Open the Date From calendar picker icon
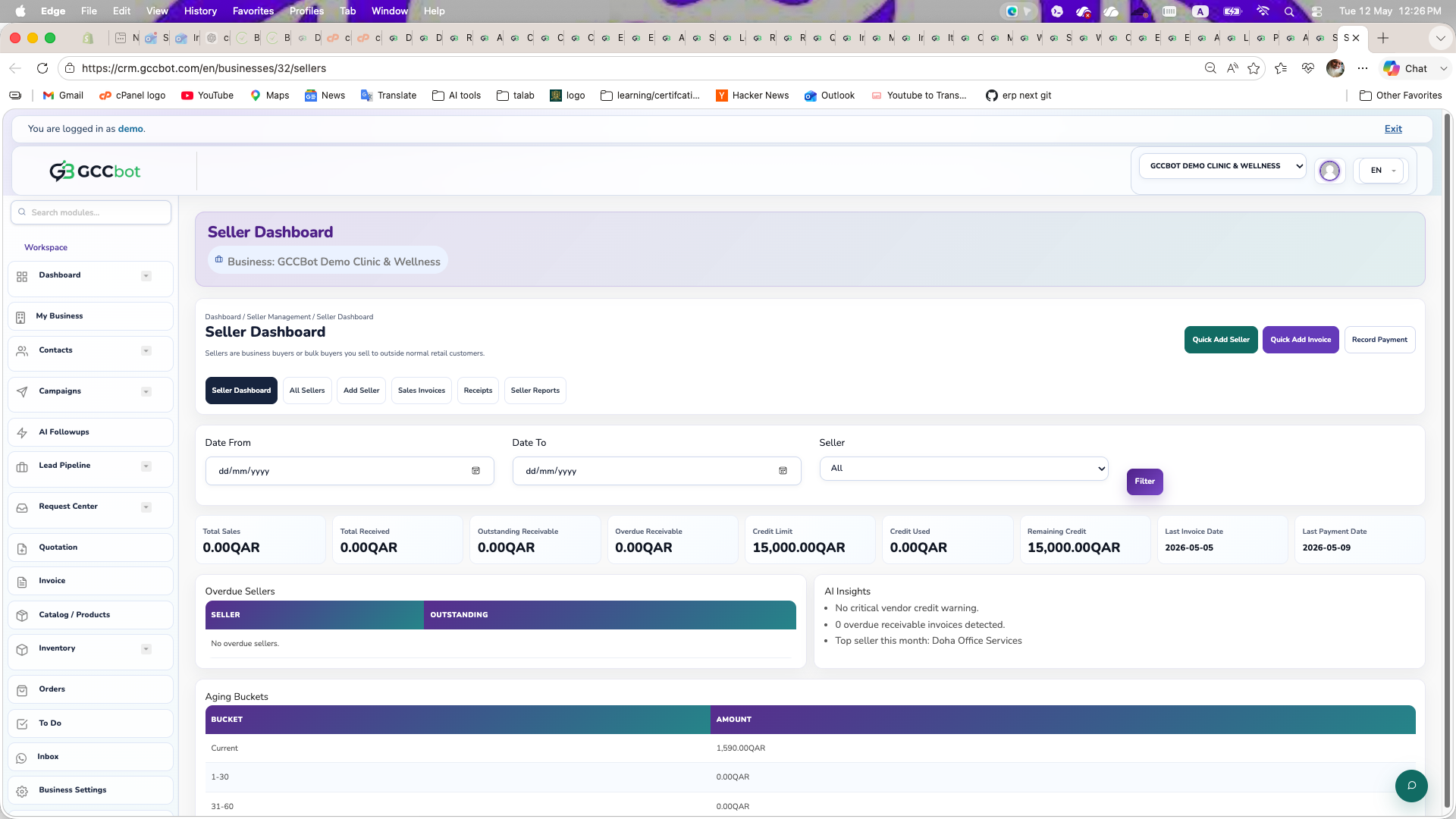1456x819 pixels. [x=476, y=471]
